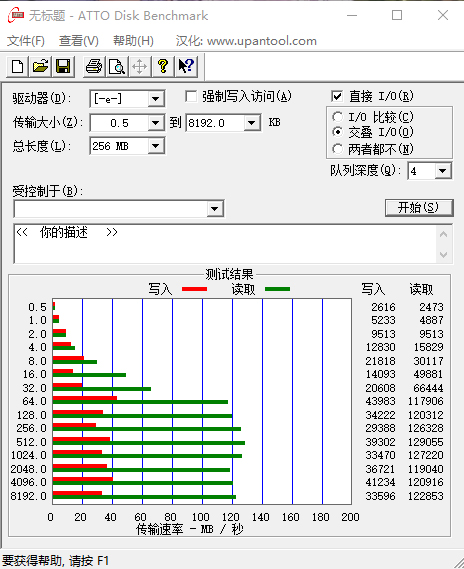
Task: Enable the 强制写入访问(A) checkbox
Action: pyautogui.click(x=191, y=97)
